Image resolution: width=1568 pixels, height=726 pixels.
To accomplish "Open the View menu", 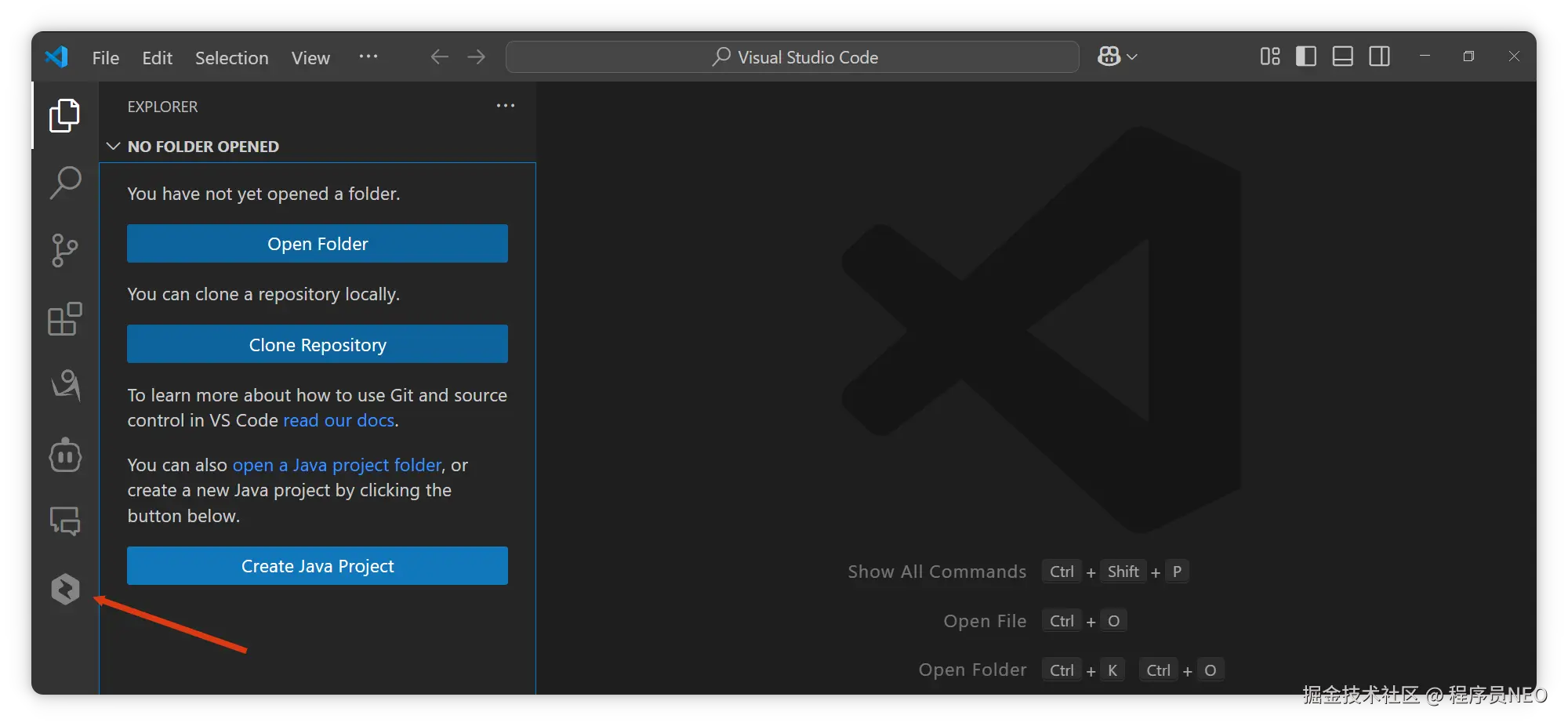I will click(310, 58).
